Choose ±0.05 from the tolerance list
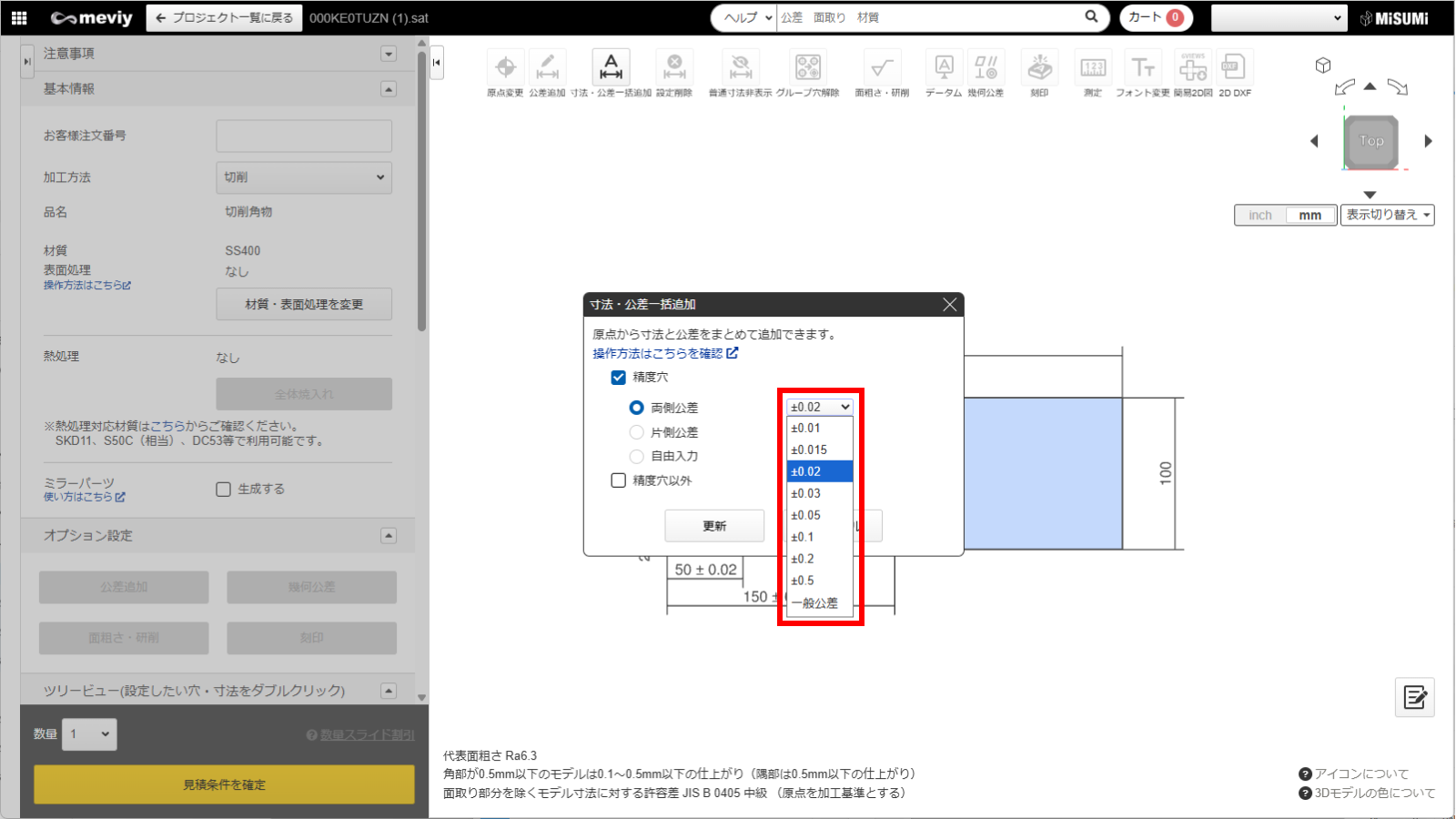The height and width of the screenshot is (819, 1456). coord(806,515)
